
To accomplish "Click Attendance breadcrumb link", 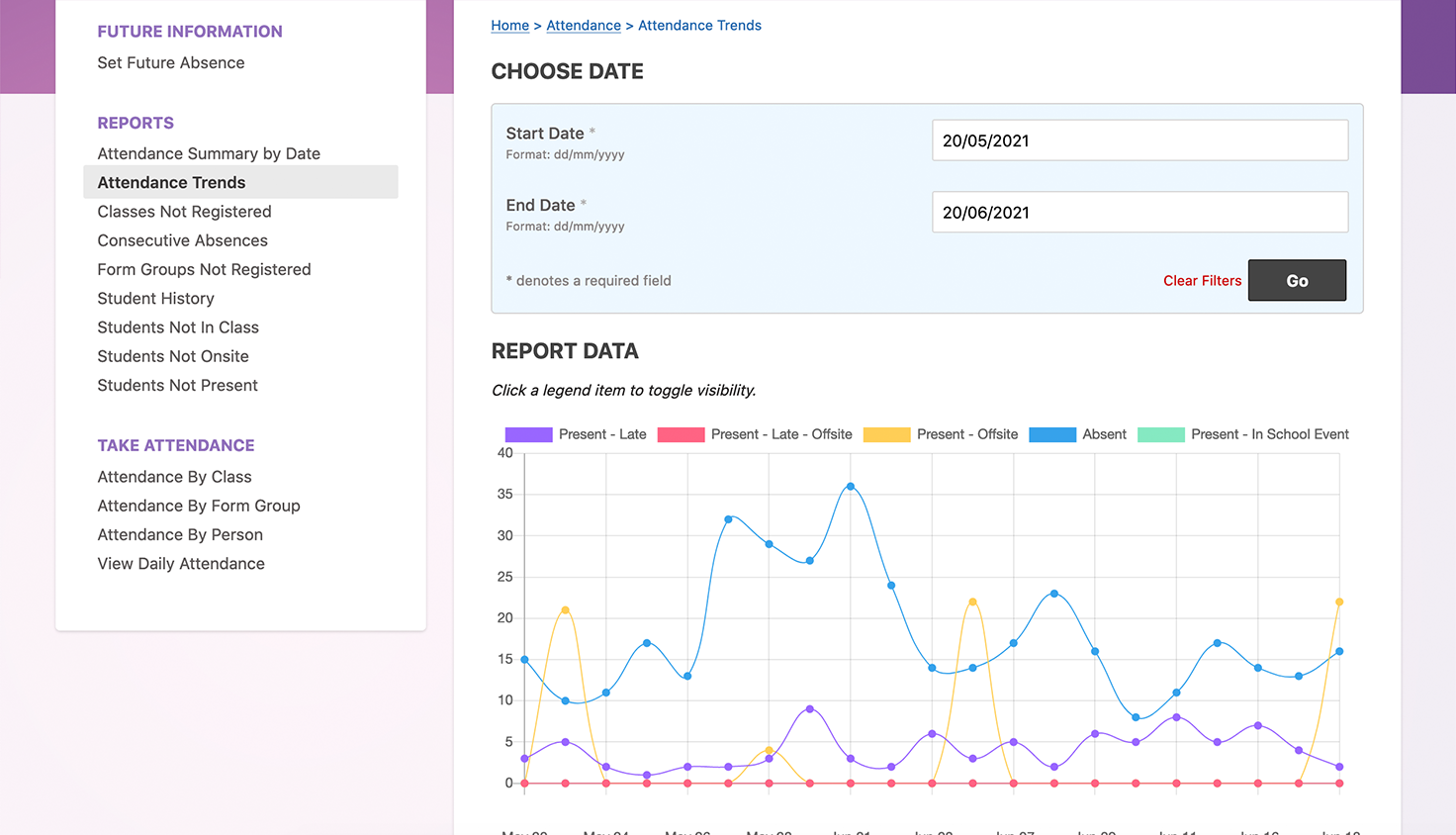I will tap(584, 26).
